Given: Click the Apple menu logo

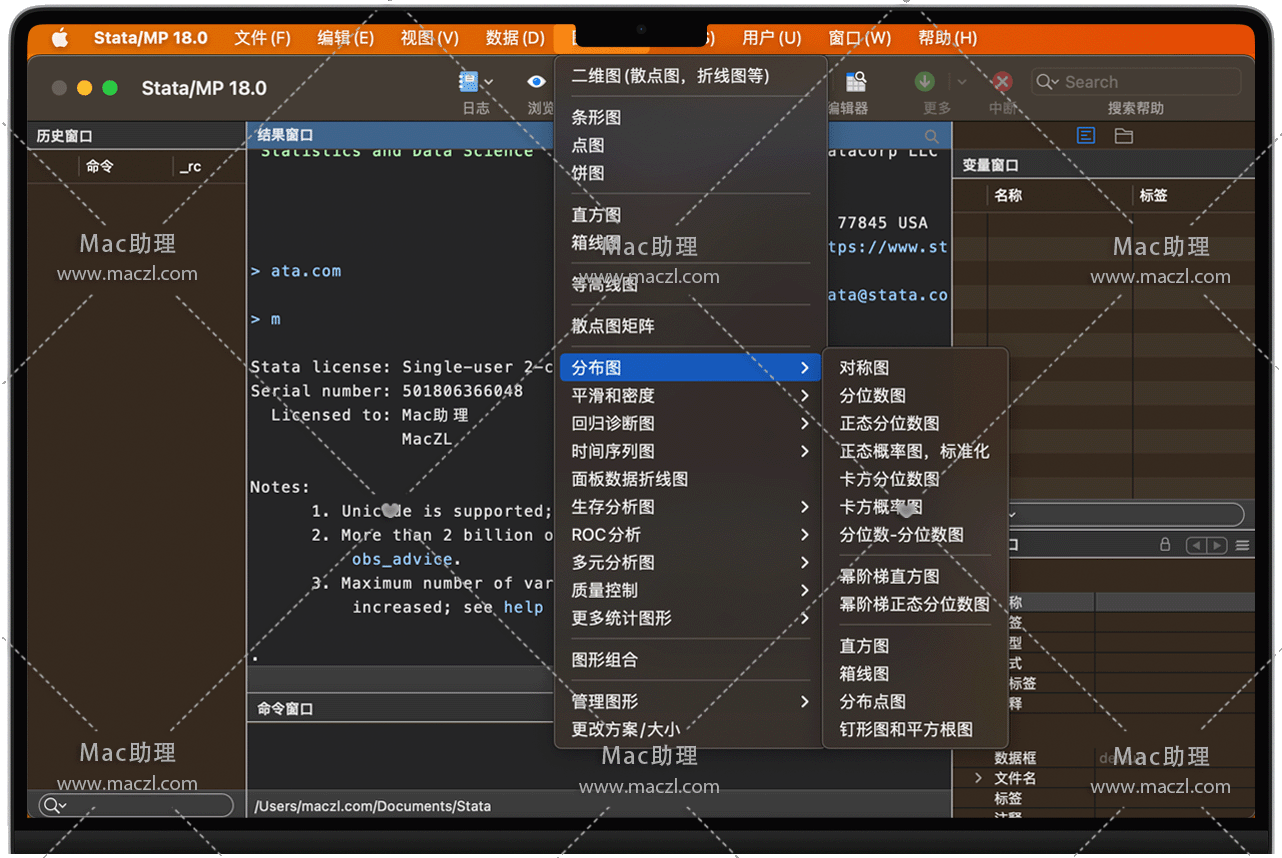Looking at the screenshot, I should (60, 38).
